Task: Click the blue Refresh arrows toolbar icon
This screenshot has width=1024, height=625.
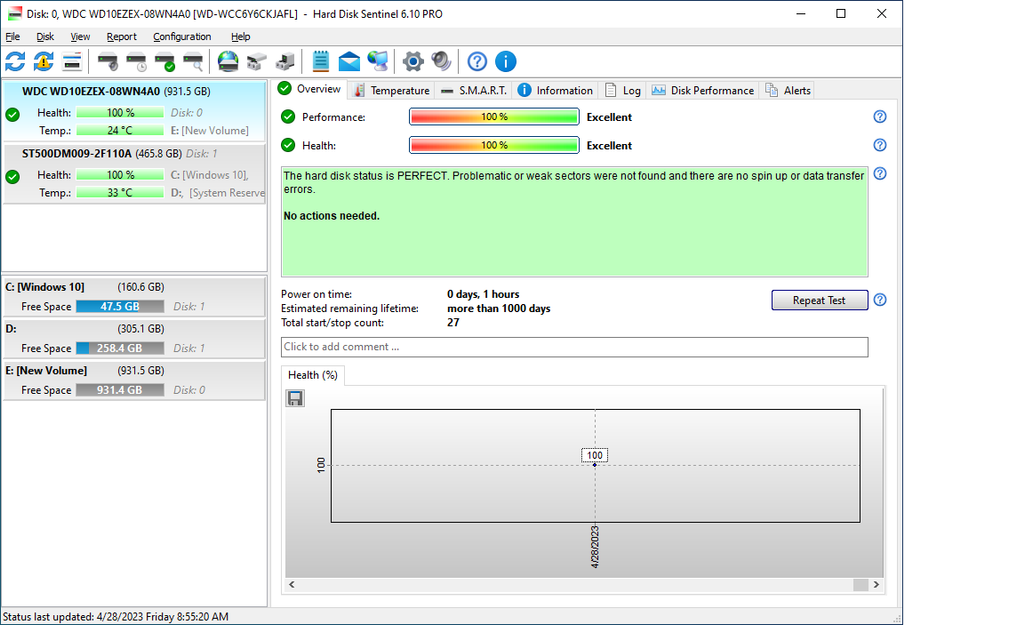Action: (15, 61)
